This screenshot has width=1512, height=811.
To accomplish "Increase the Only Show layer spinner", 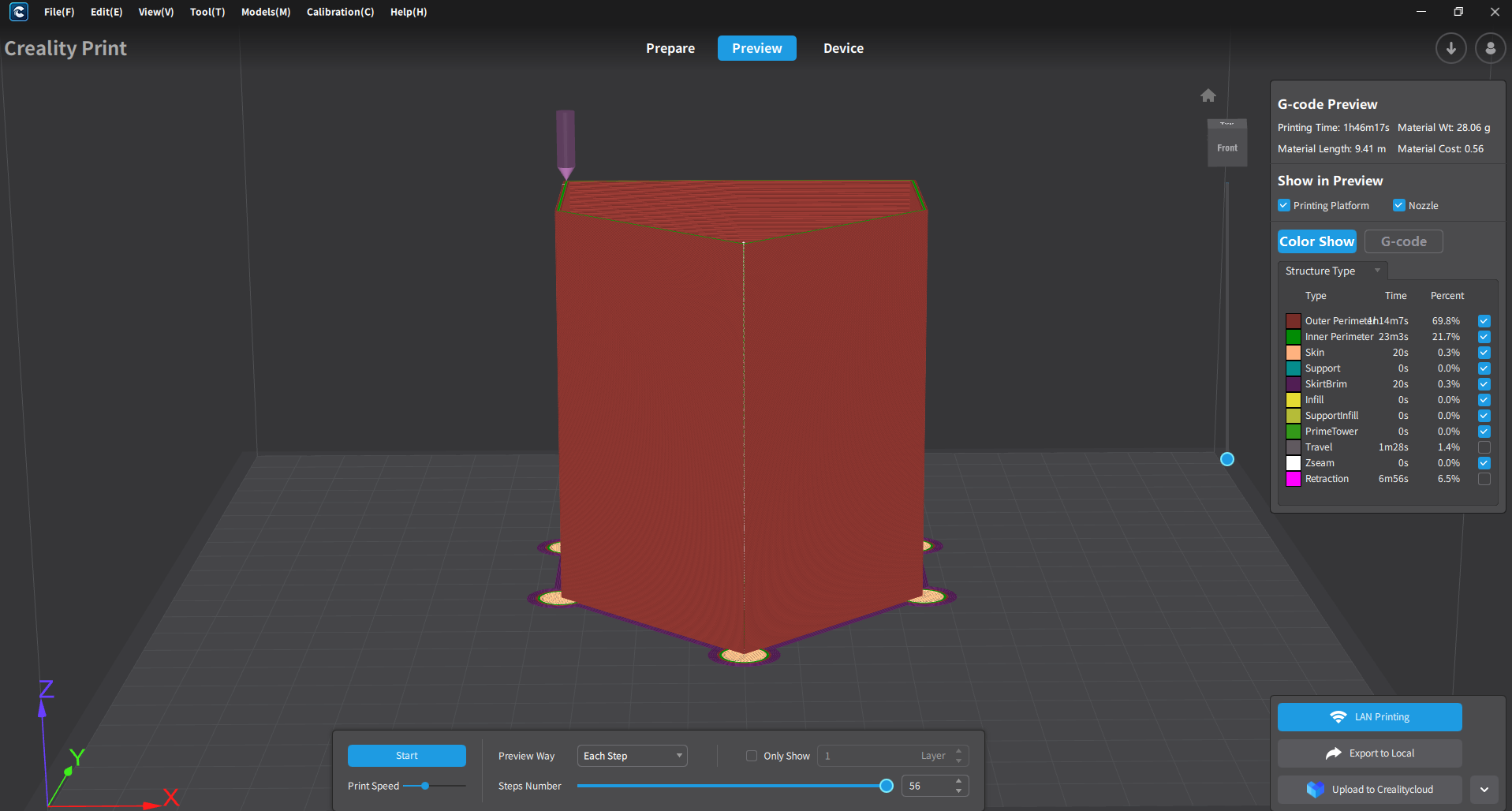I will pos(958,751).
